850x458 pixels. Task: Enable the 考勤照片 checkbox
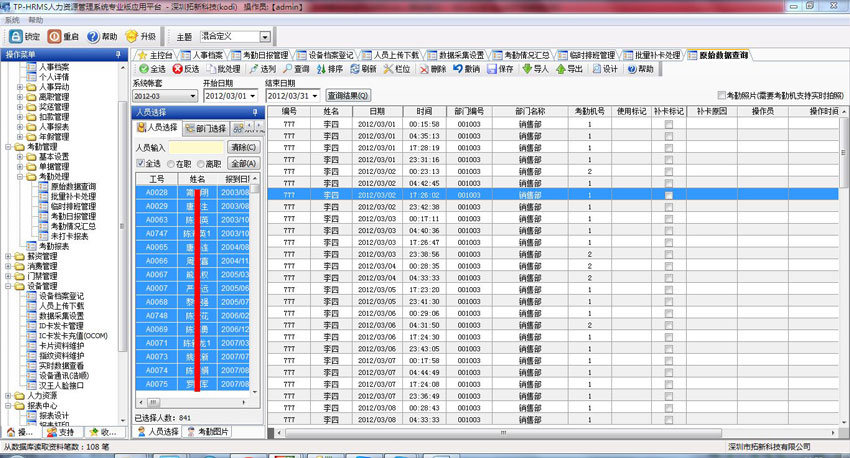(722, 95)
